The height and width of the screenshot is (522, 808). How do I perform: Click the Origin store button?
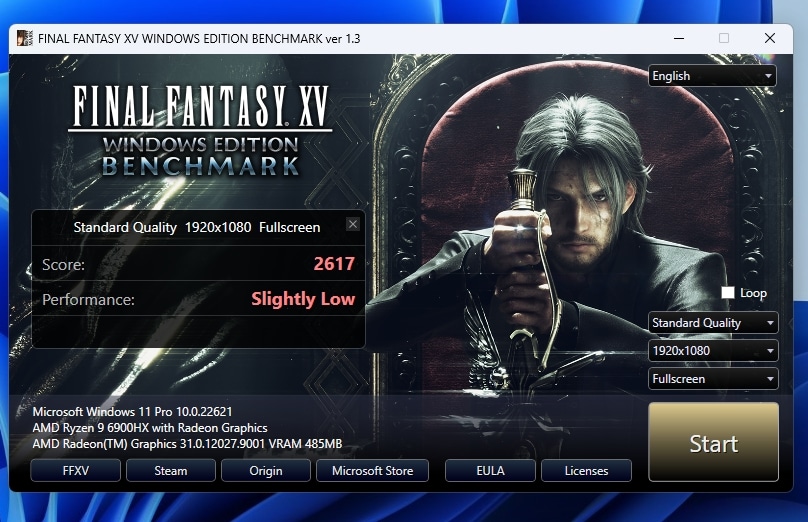click(266, 470)
